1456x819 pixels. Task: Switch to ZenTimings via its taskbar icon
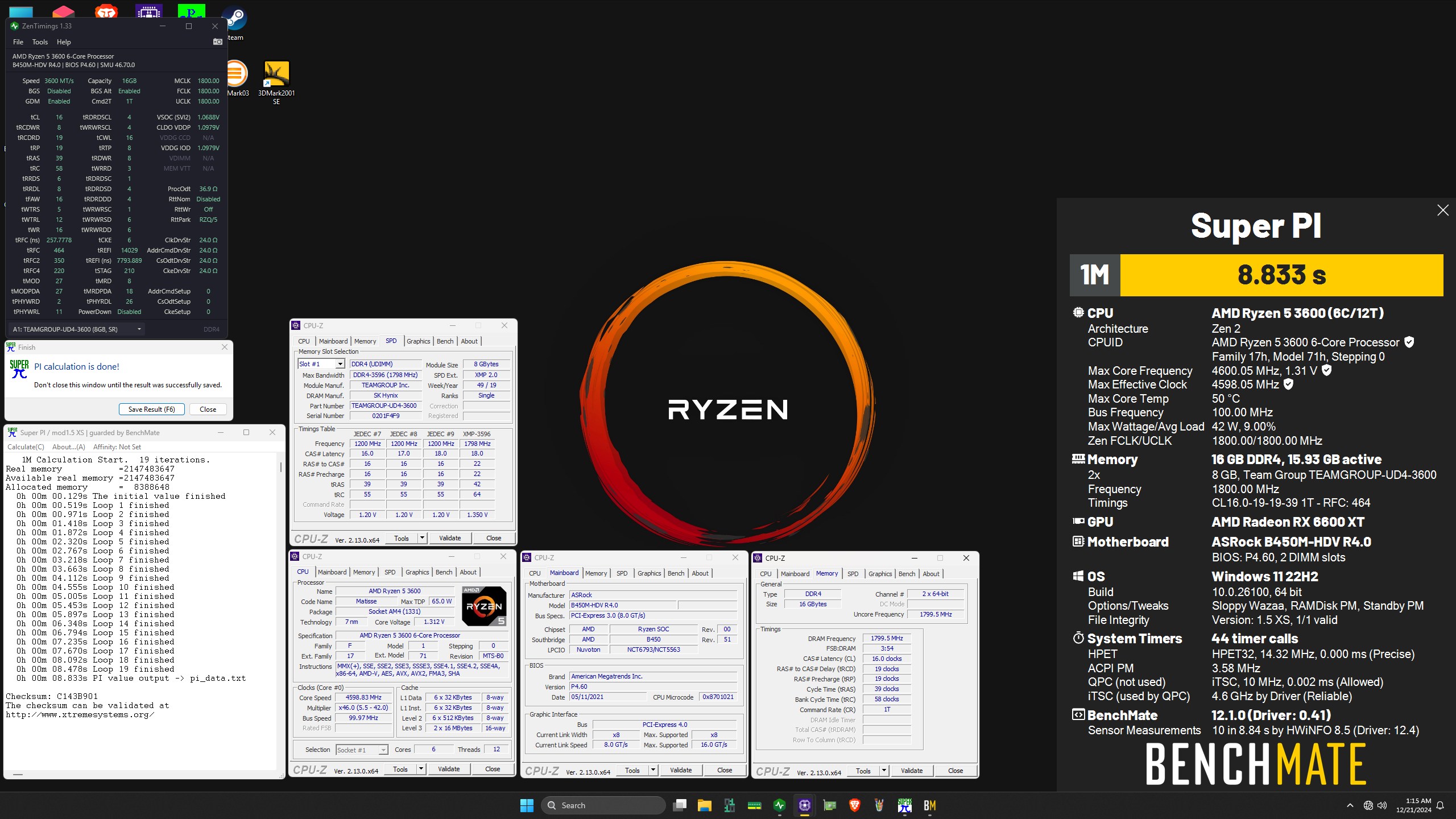779,805
